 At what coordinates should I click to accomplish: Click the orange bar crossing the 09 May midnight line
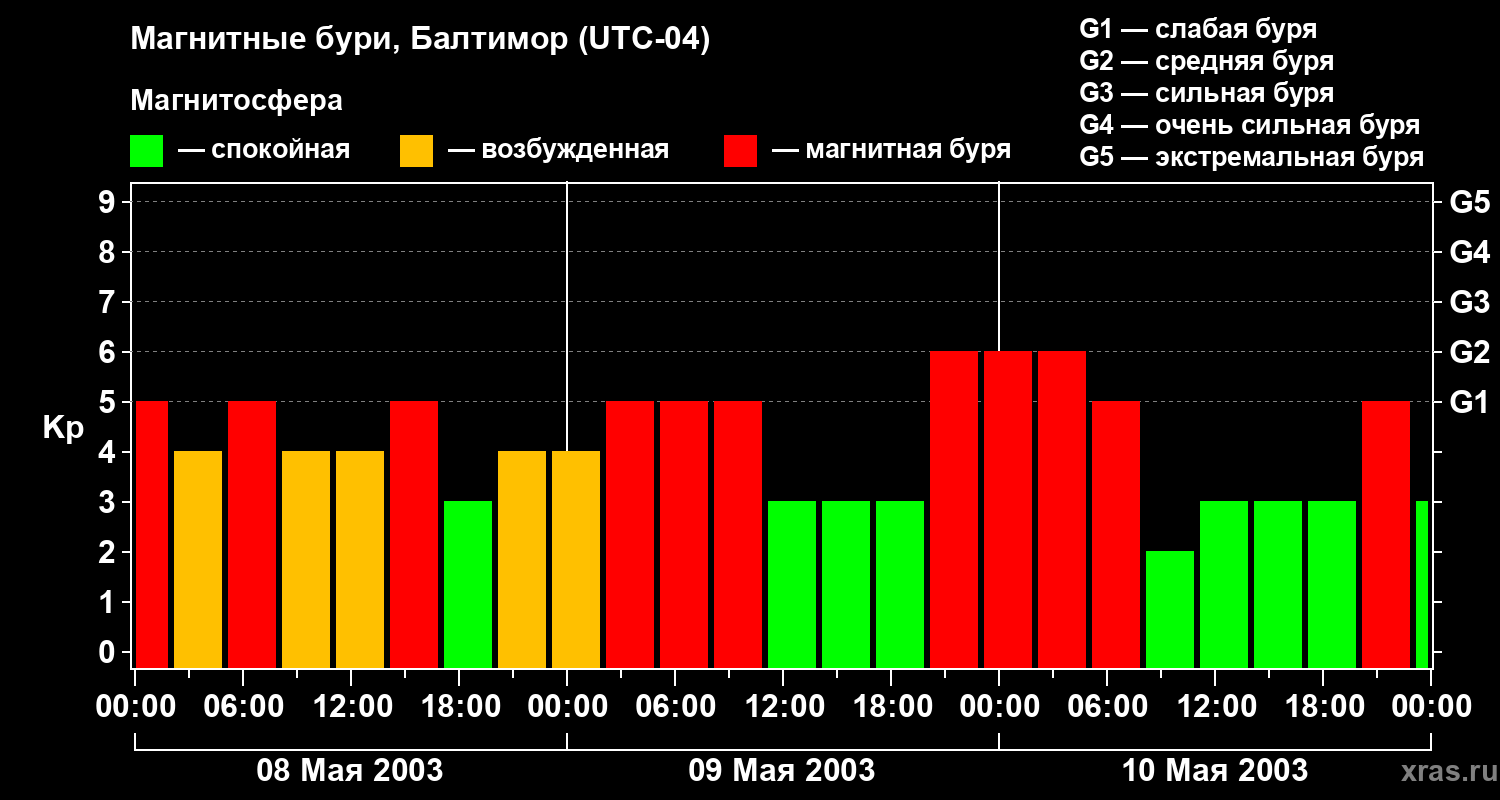click(x=576, y=560)
